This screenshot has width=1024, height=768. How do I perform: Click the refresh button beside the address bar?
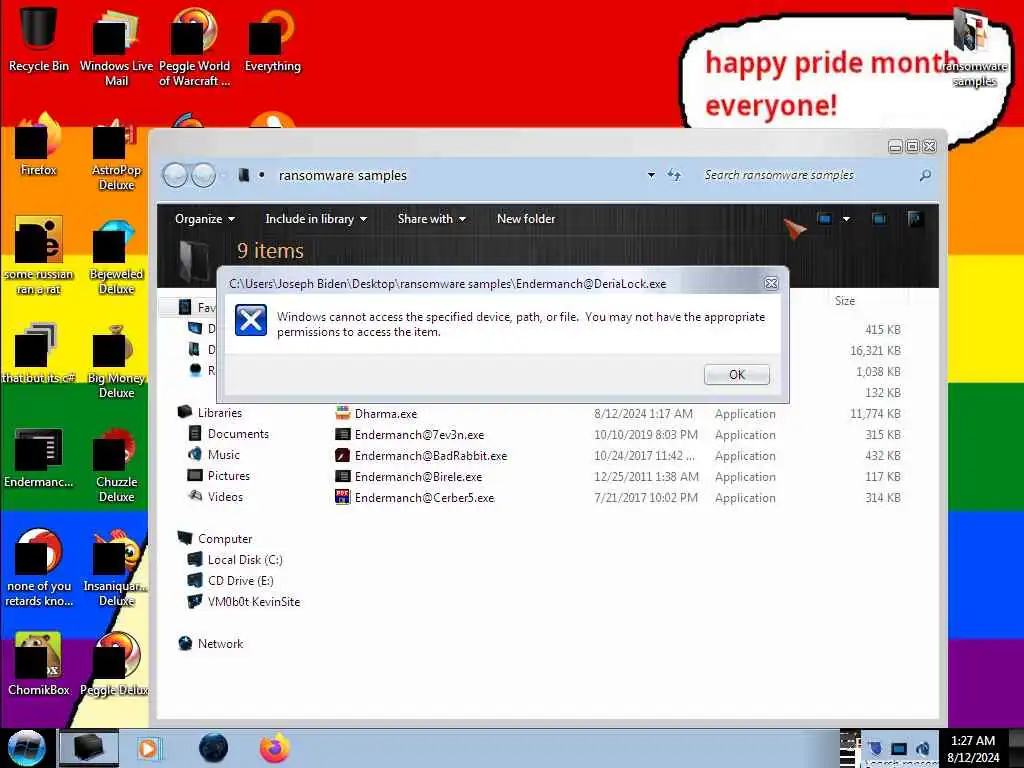click(x=674, y=175)
